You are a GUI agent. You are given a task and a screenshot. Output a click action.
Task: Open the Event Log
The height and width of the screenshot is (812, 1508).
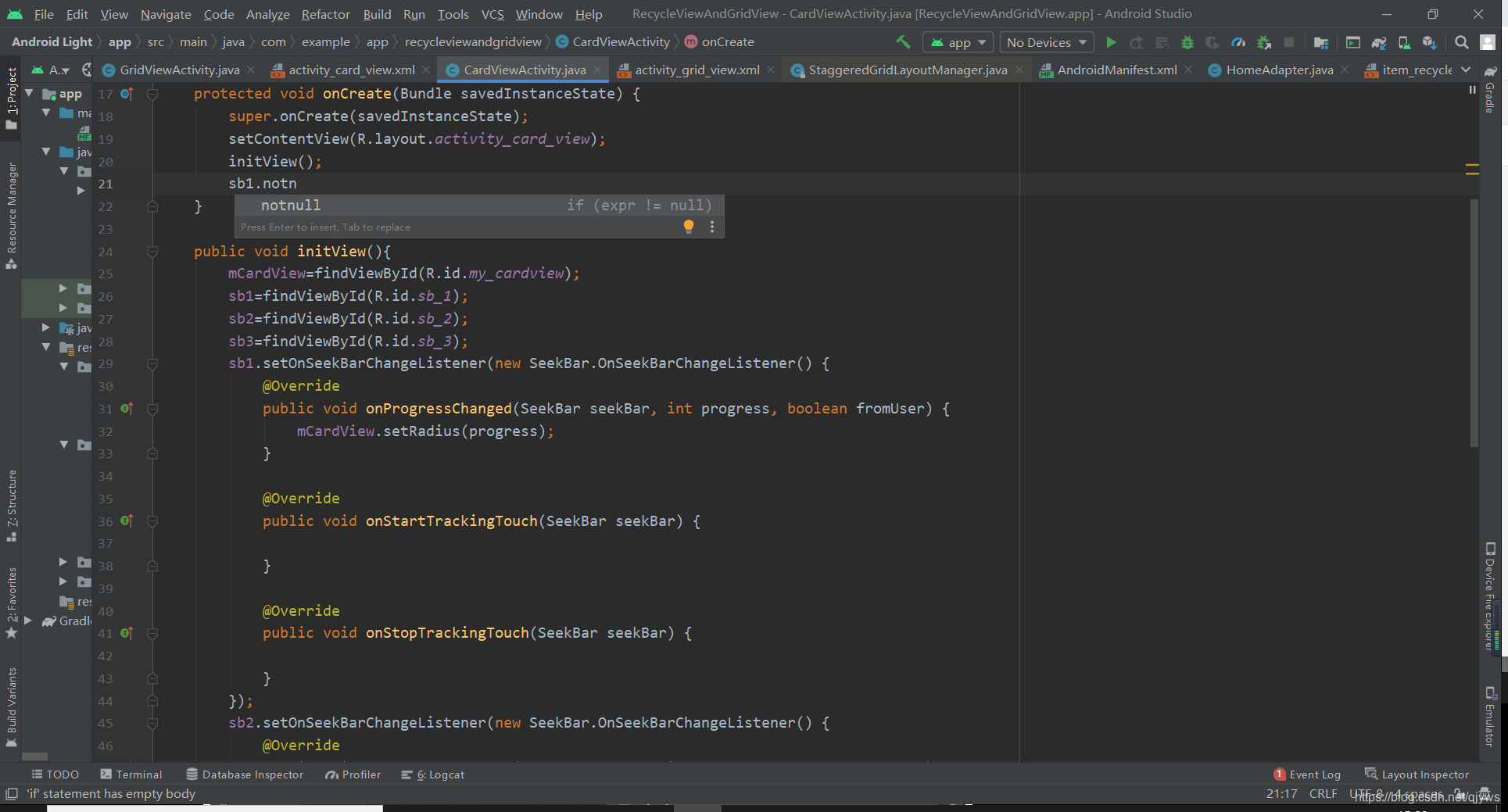pyautogui.click(x=1307, y=774)
